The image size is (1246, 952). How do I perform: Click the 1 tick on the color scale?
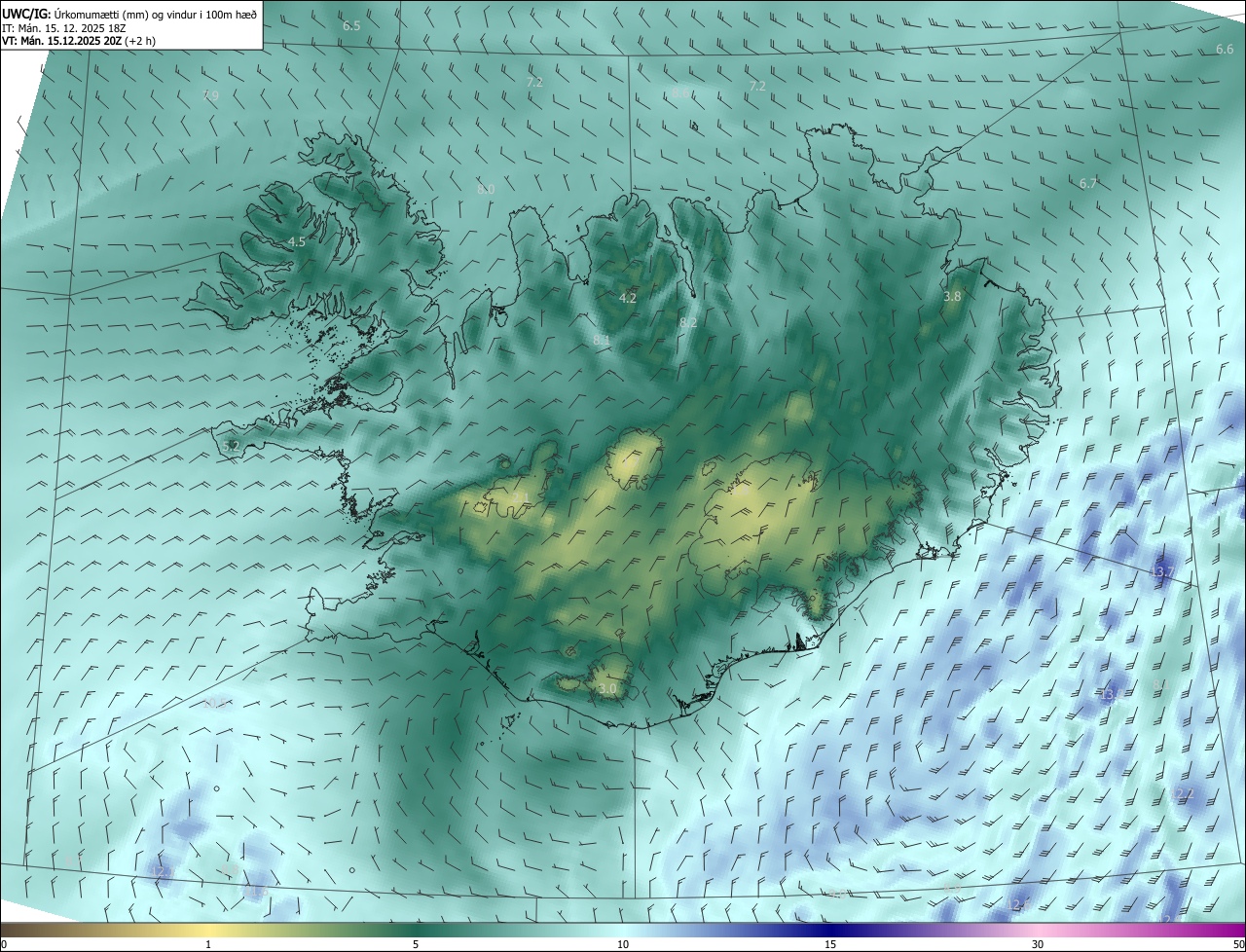point(208,944)
